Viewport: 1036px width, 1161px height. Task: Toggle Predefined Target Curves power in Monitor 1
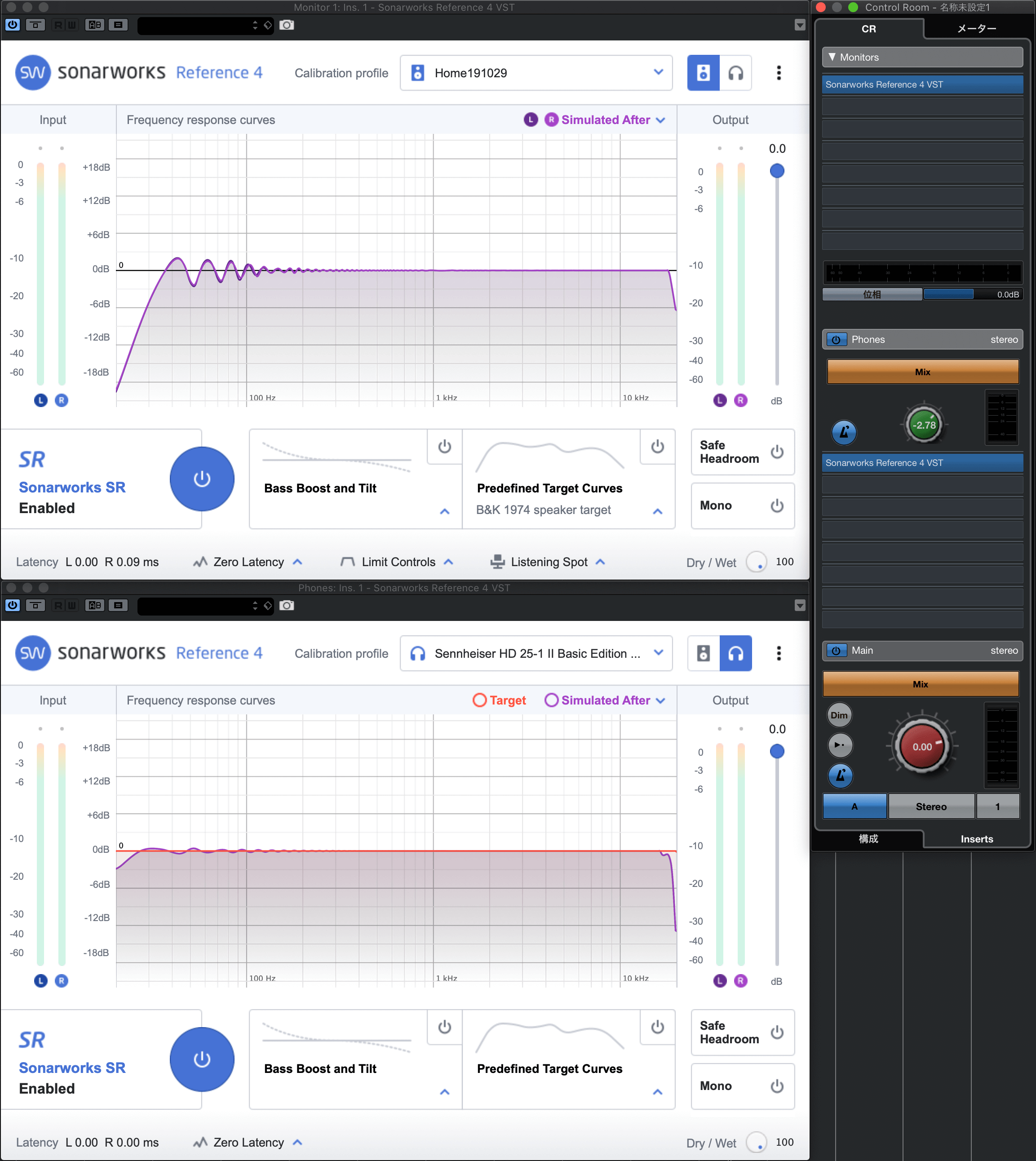(x=657, y=447)
